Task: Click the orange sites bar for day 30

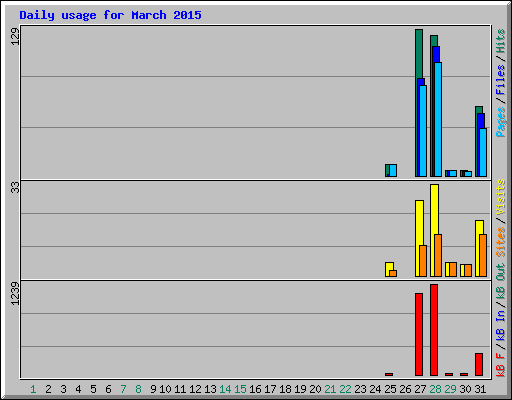Action: click(468, 270)
